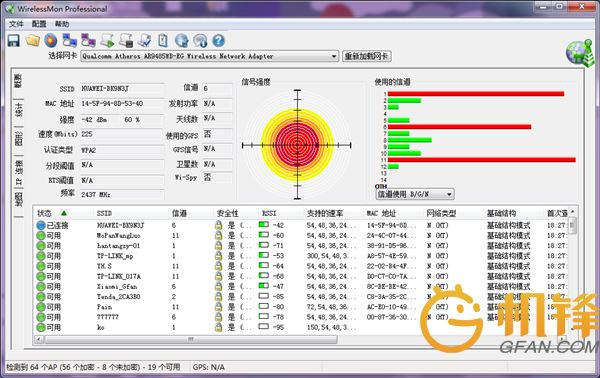The width and height of the screenshot is (600, 378).
Task: Select MAC address 24-4C-07-44 in MoFanWangLuo row
Action: click(x=391, y=236)
